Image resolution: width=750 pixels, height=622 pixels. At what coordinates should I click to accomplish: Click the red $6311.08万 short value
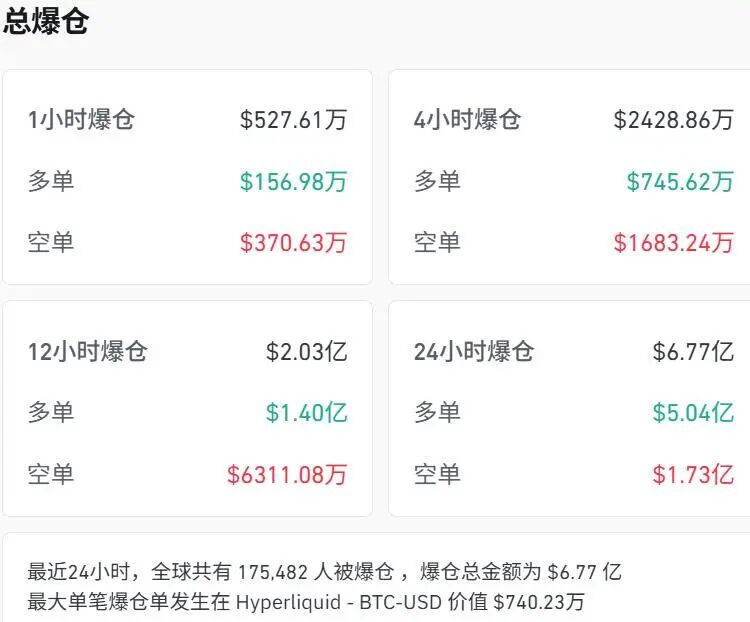(286, 474)
